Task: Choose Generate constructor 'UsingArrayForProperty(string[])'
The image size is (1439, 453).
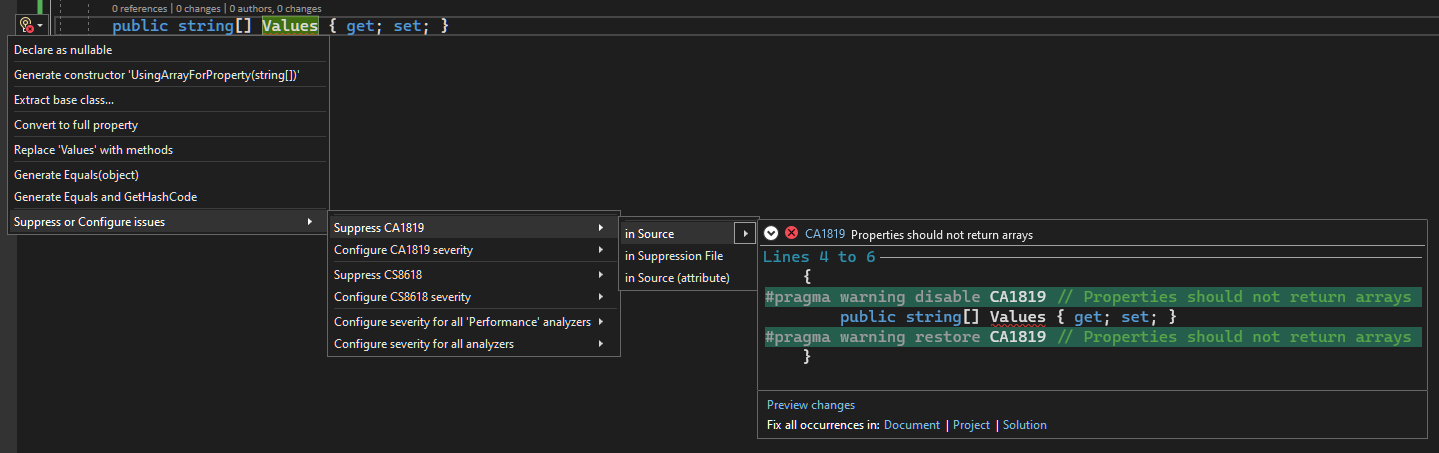Action: tap(168, 75)
